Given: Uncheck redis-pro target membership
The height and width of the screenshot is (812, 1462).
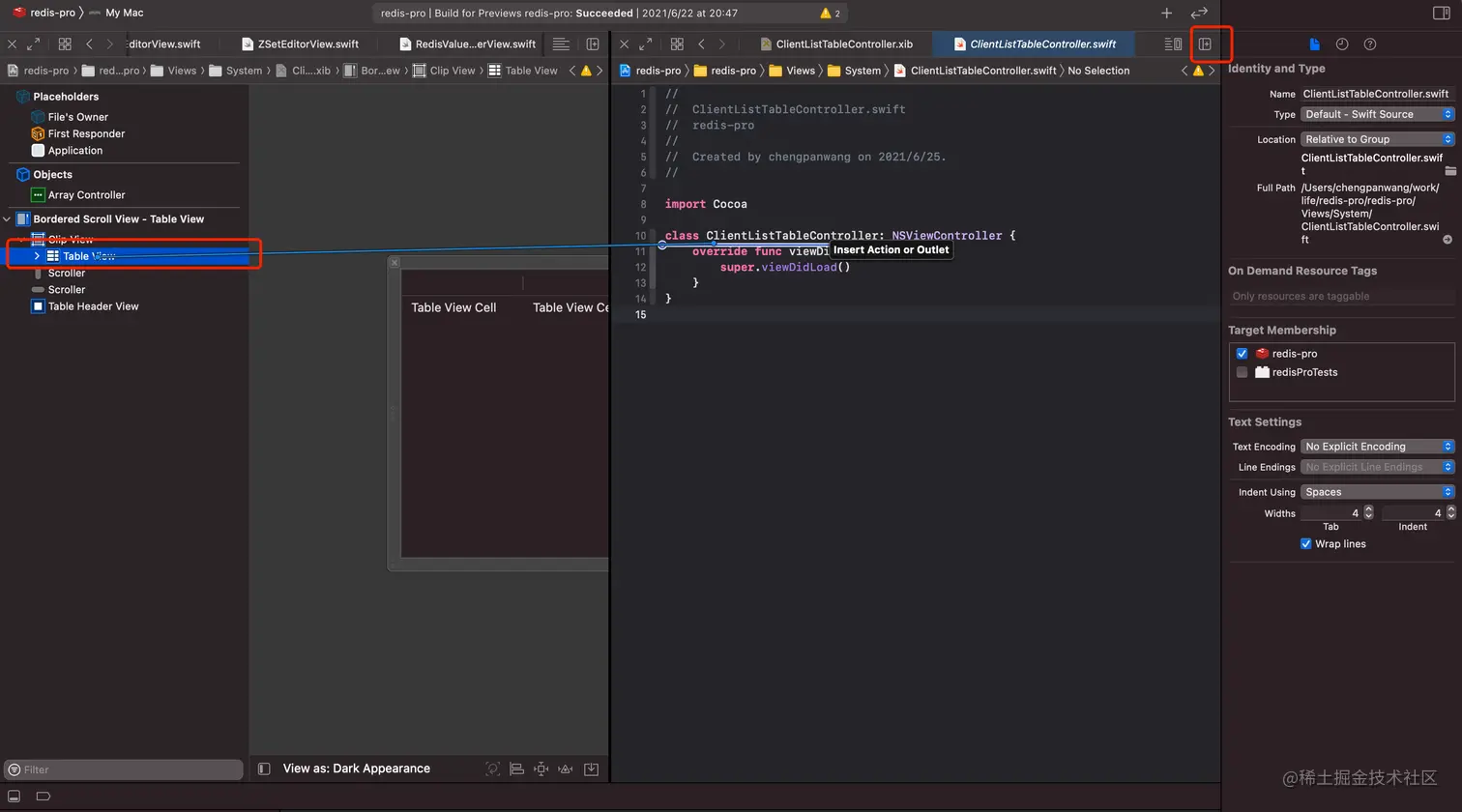Looking at the screenshot, I should 1242,354.
